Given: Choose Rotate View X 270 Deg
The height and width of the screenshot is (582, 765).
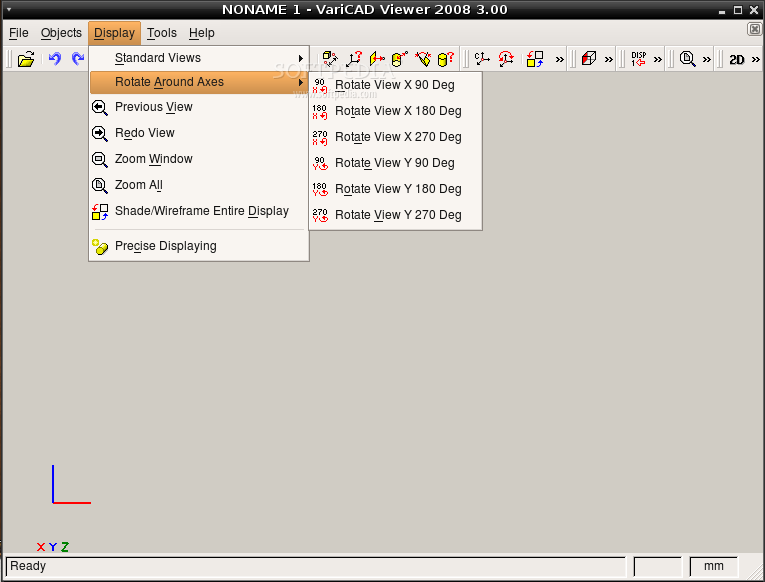Looking at the screenshot, I should click(395, 137).
